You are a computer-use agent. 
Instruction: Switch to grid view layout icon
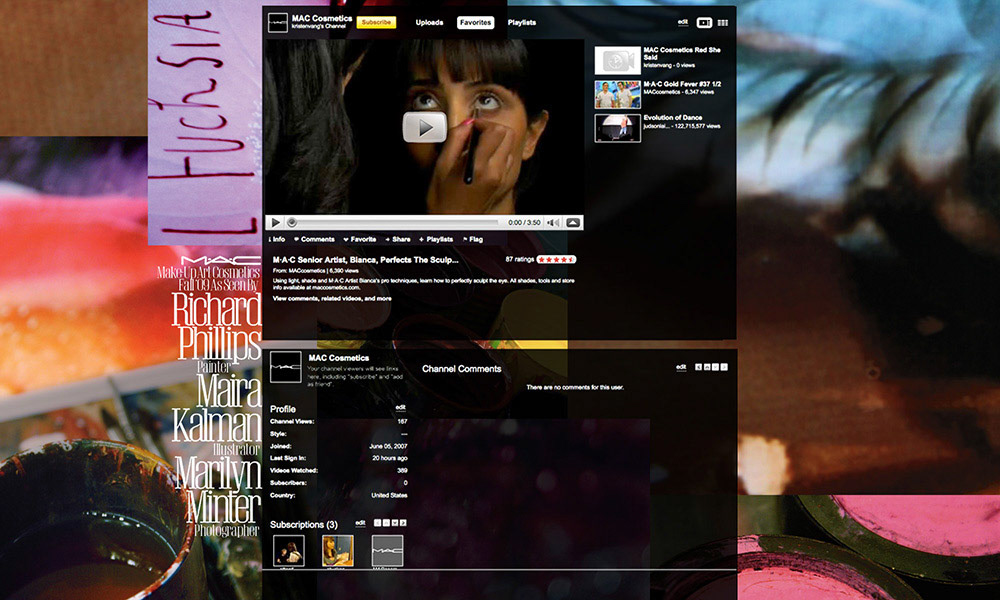pyautogui.click(x=723, y=22)
